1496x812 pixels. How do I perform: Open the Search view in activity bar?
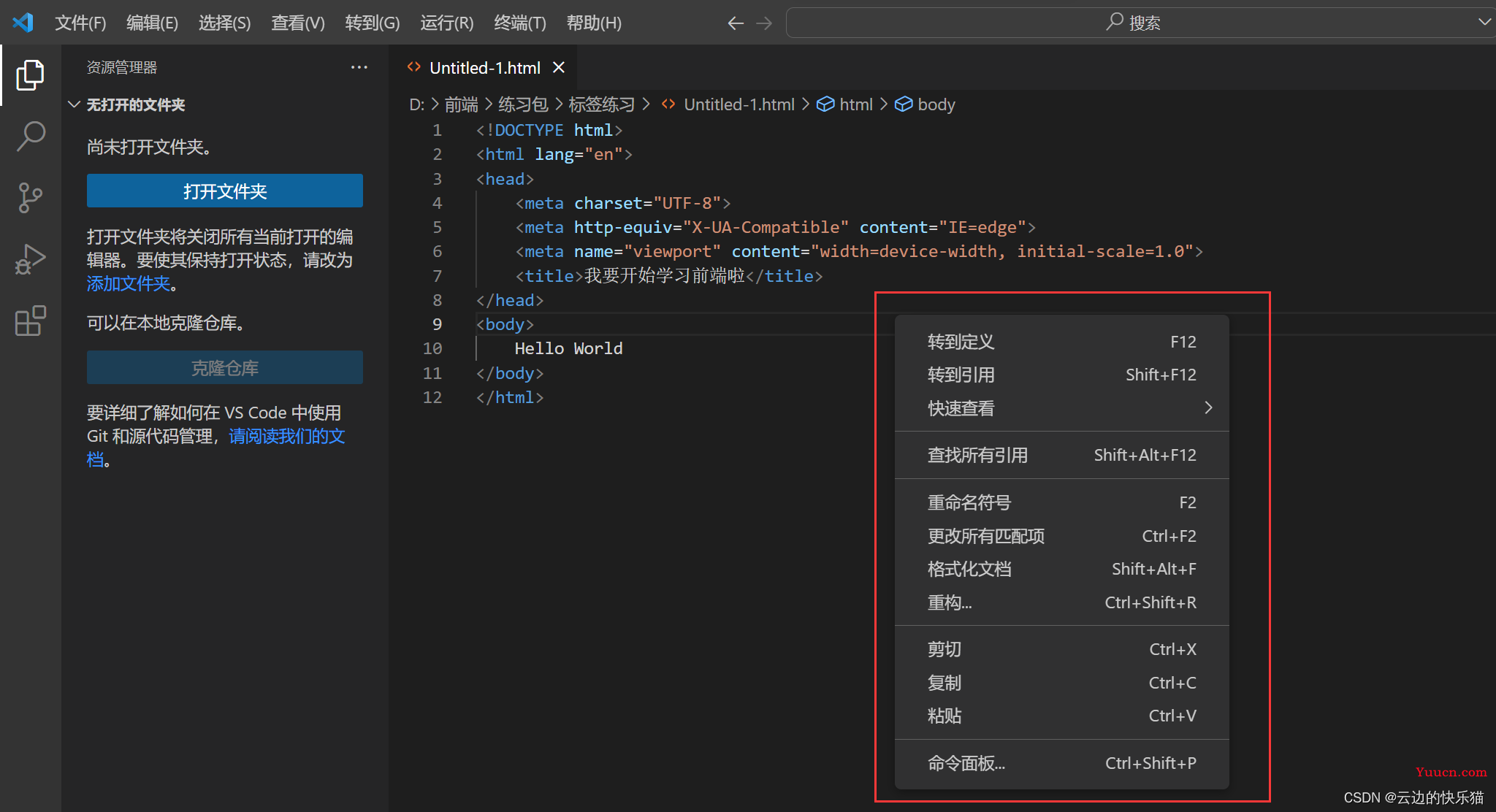pyautogui.click(x=30, y=136)
